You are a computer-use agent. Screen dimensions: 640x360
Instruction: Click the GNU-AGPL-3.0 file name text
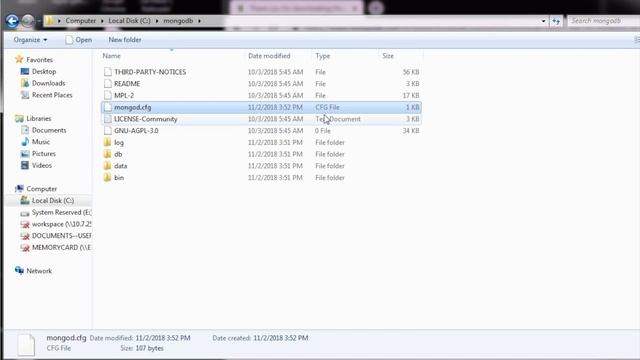pos(136,131)
